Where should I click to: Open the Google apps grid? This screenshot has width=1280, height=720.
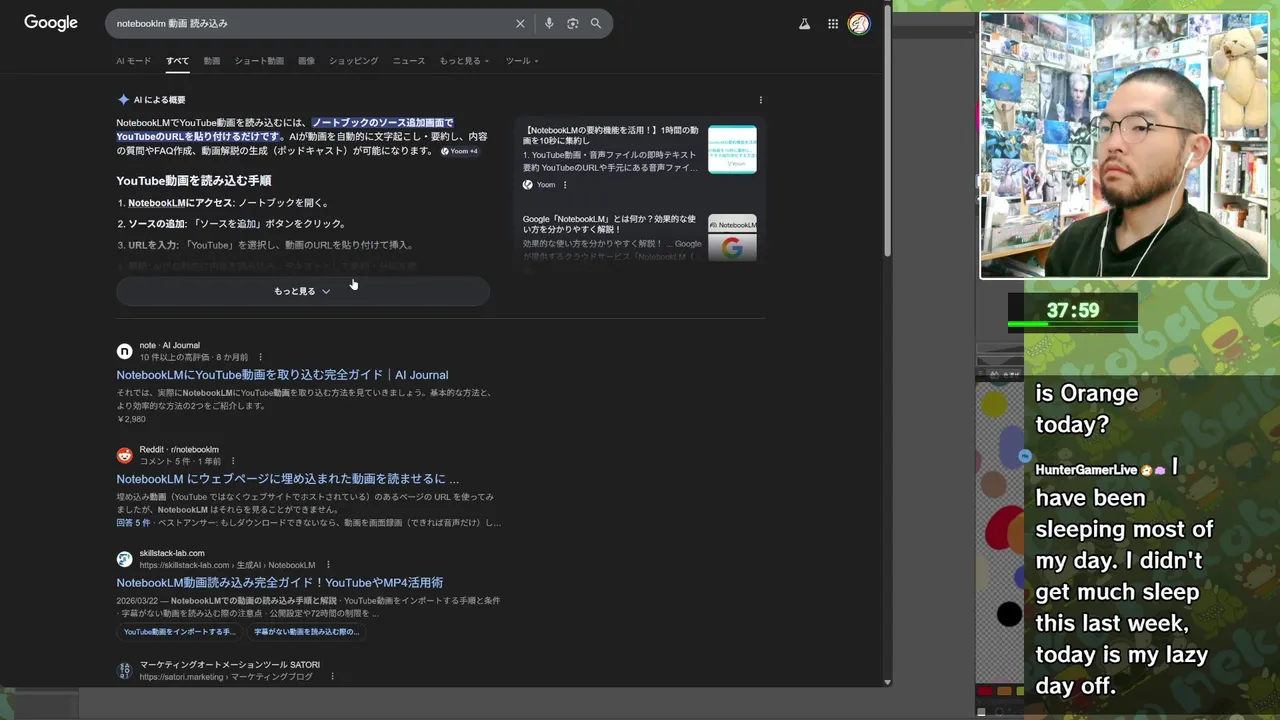tap(833, 23)
